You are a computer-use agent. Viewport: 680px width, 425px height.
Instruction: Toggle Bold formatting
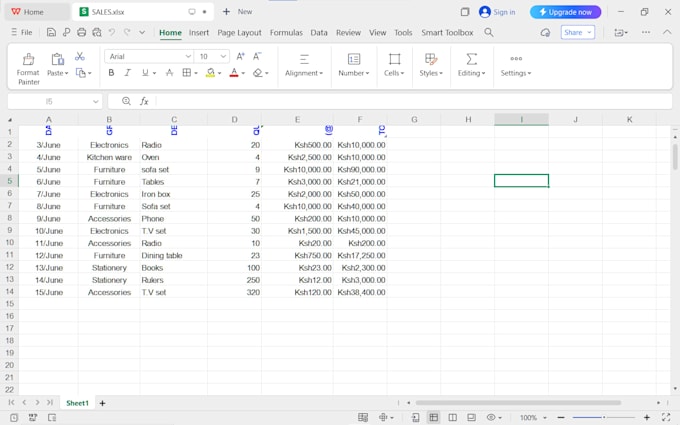111,73
